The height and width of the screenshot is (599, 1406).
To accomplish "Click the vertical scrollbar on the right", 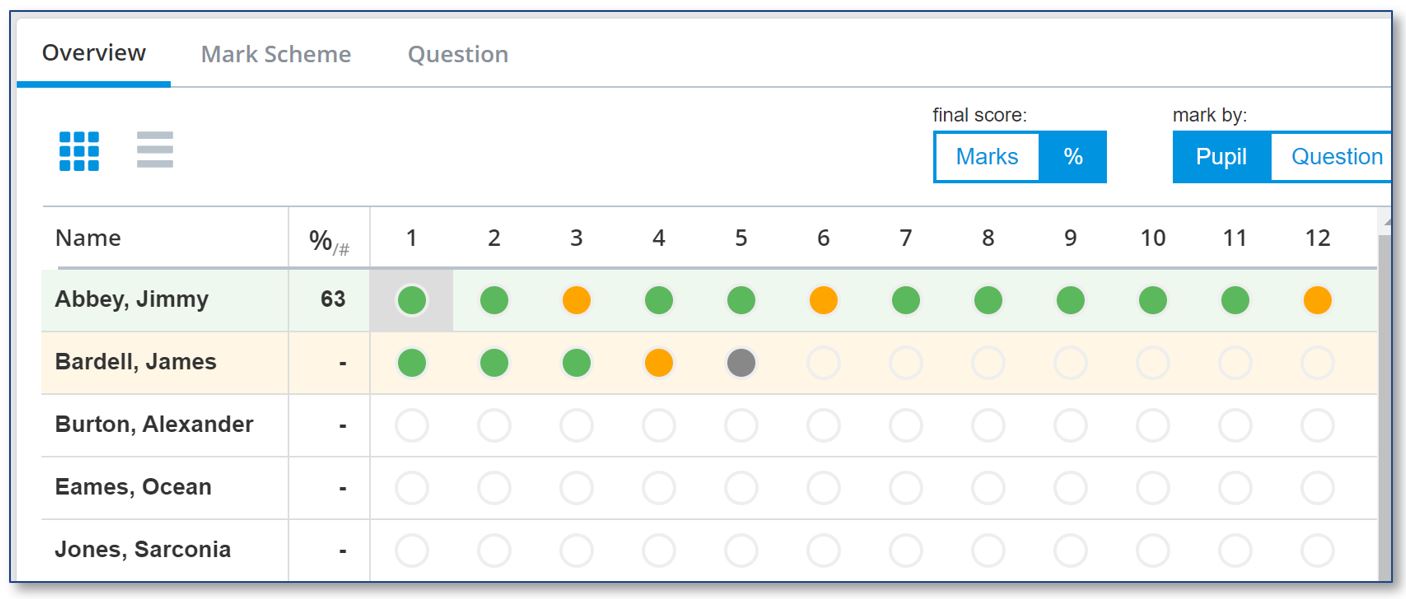I will coord(1384,400).
